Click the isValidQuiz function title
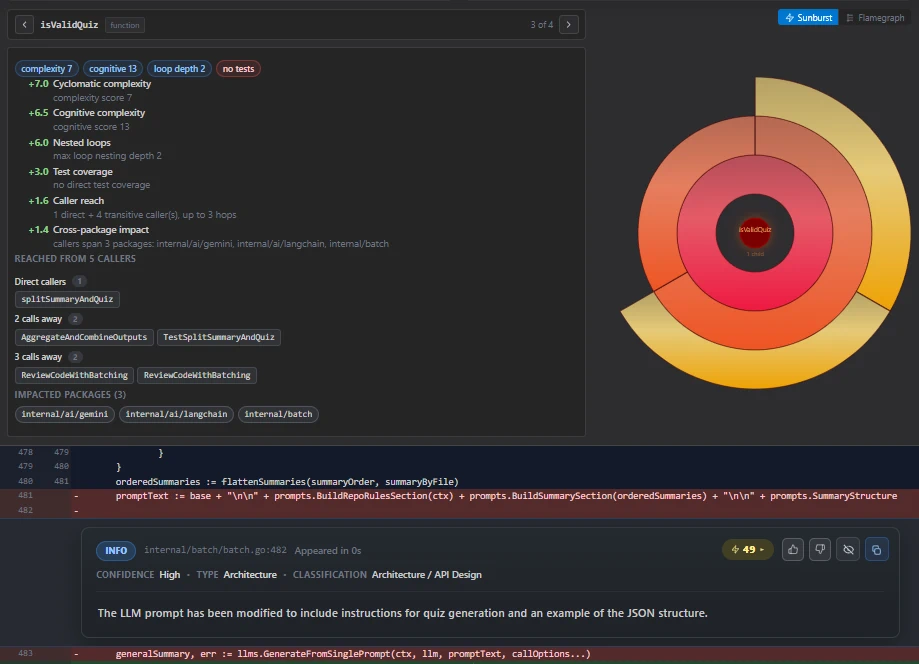Image resolution: width=919 pixels, height=664 pixels. click(69, 25)
